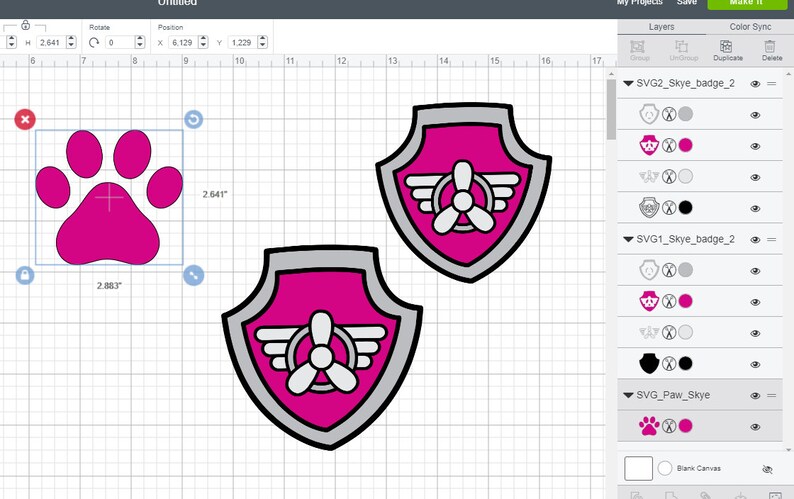This screenshot has width=794, height=499.
Task: Select the lower Skye badge on canvas
Action: click(322, 348)
